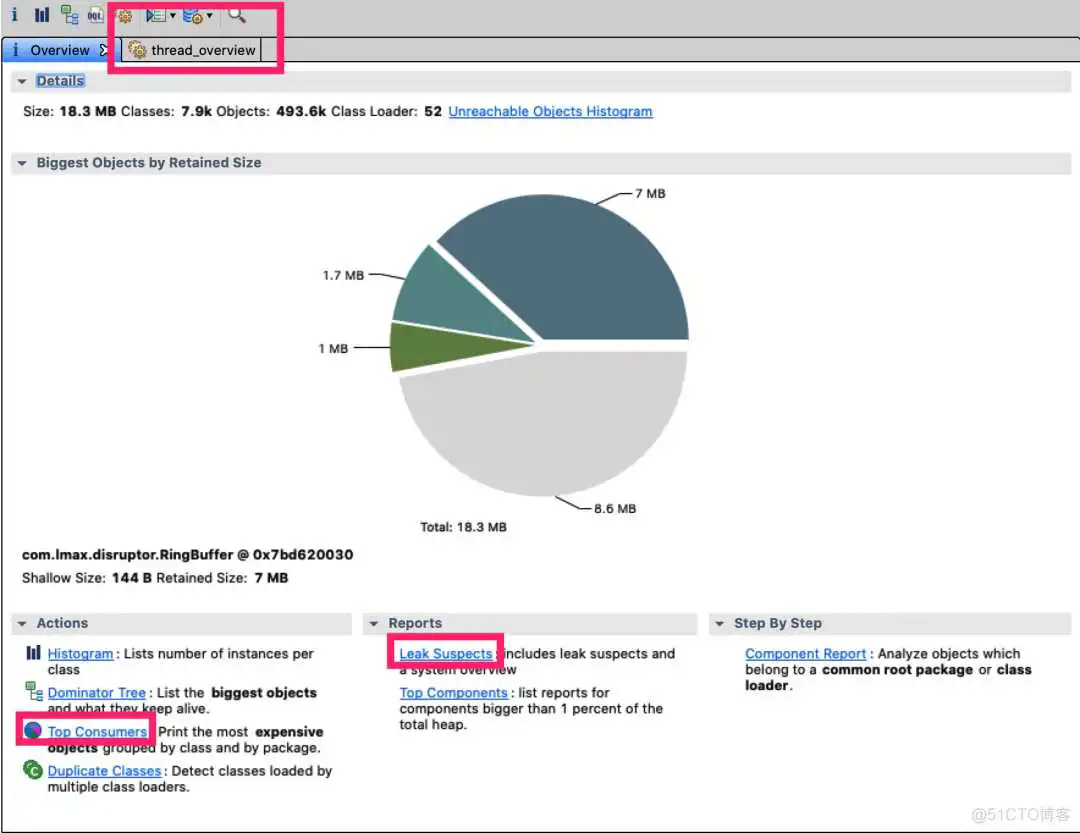Click the Overview info icon in toolbar
The width and height of the screenshot is (1080, 833).
[14, 15]
